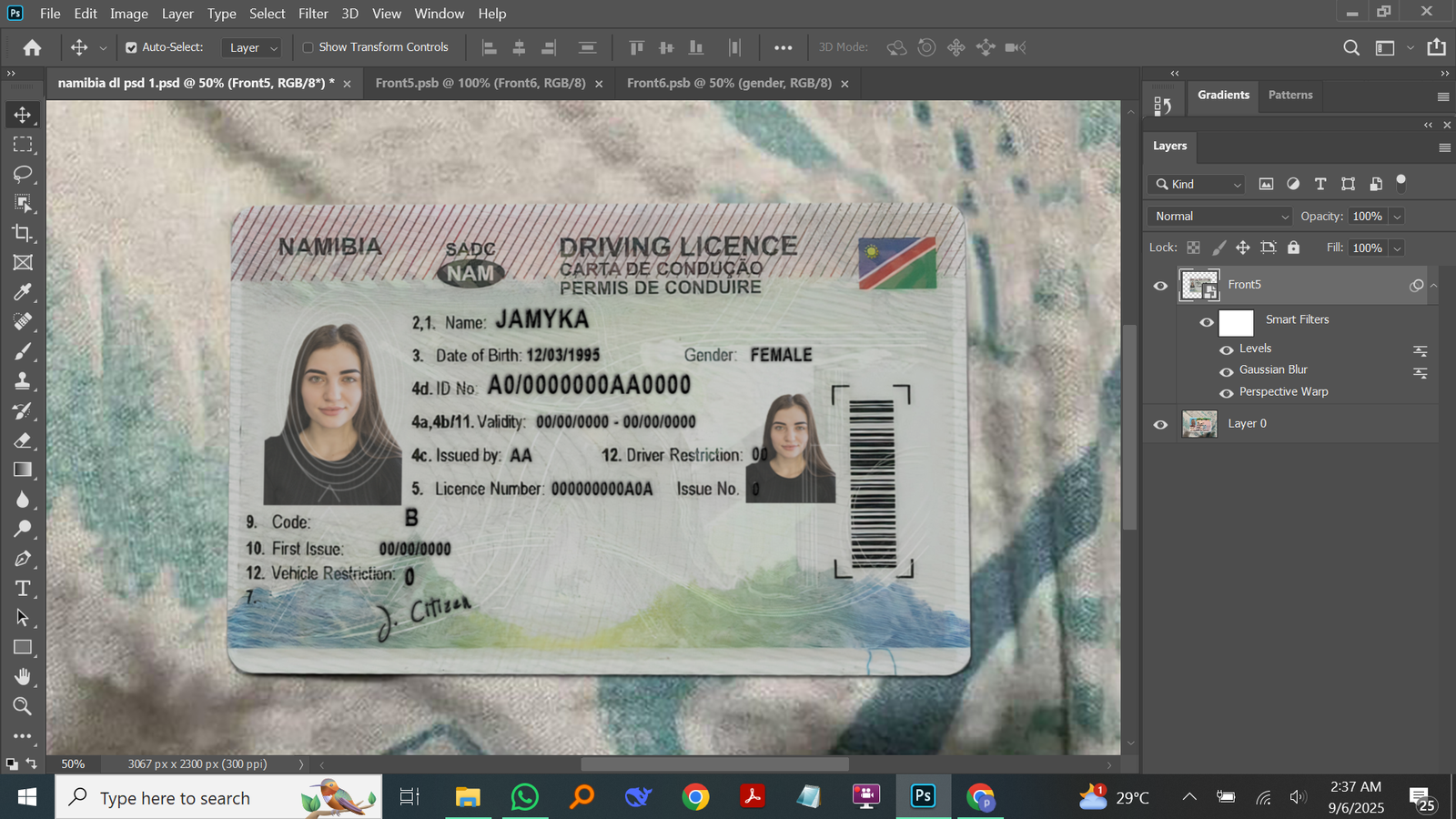Select the Hand tool
The height and width of the screenshot is (819, 1456).
(23, 676)
